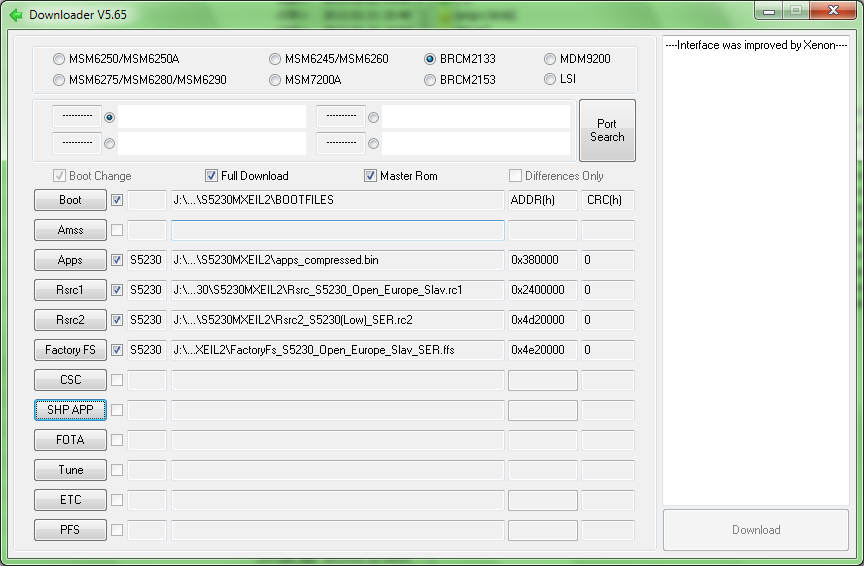The width and height of the screenshot is (864, 566).
Task: Uncheck the Full Download checkbox
Action: (x=211, y=176)
